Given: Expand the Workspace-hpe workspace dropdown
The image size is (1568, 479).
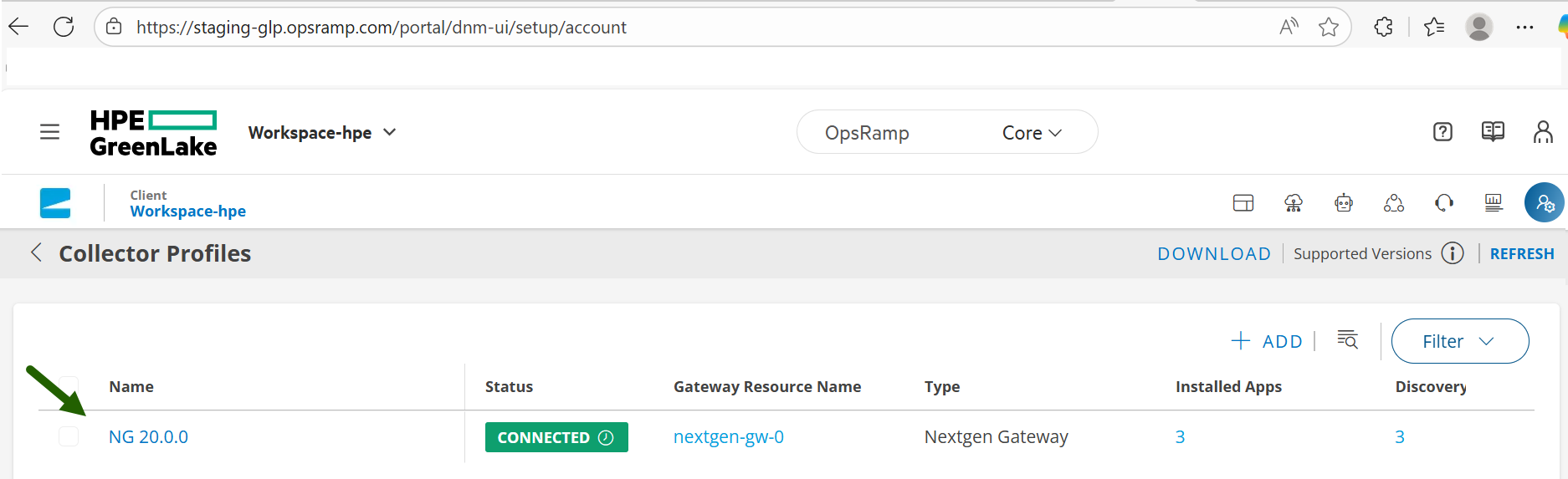Looking at the screenshot, I should pos(322,133).
